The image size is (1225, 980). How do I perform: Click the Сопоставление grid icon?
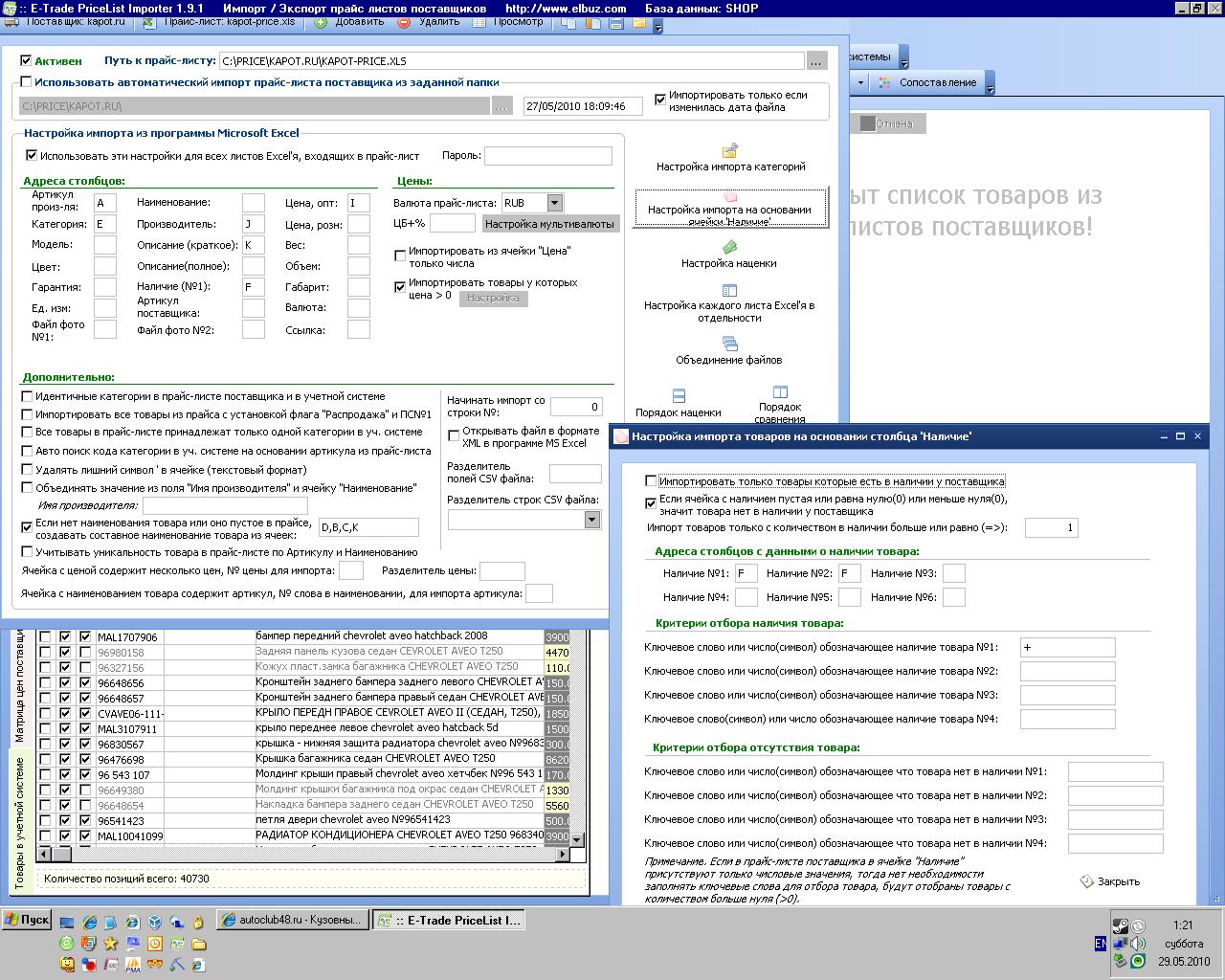[885, 82]
